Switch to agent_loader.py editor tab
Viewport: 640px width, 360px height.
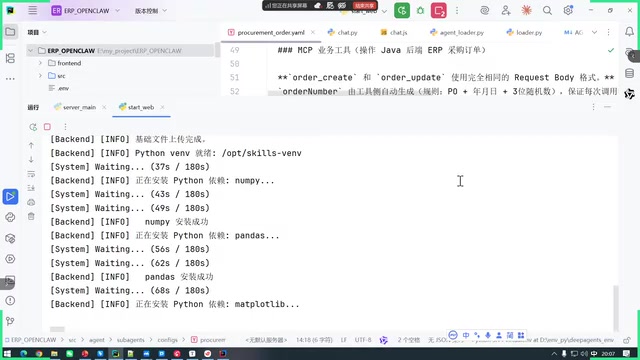(x=457, y=32)
